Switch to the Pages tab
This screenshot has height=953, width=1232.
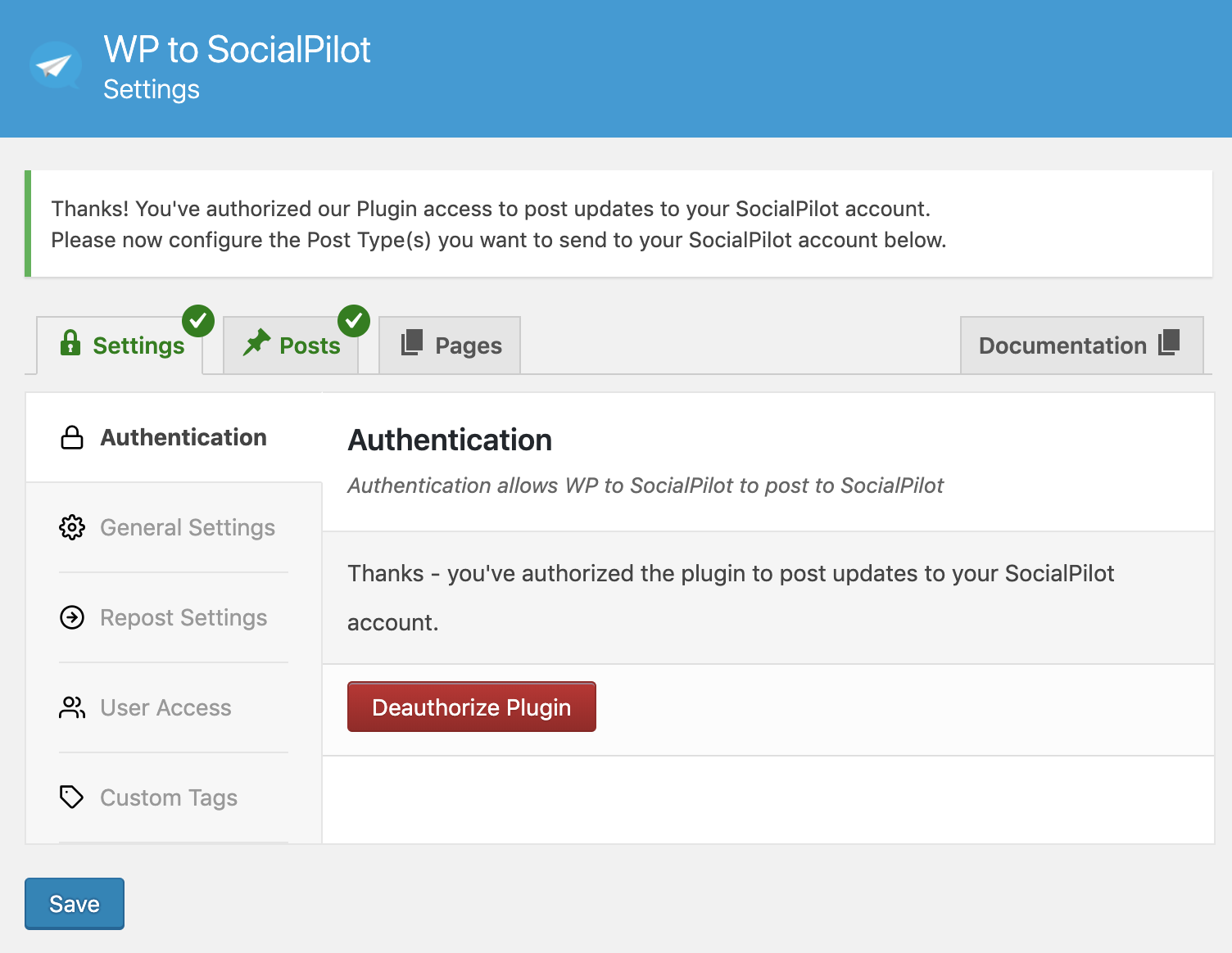click(450, 346)
